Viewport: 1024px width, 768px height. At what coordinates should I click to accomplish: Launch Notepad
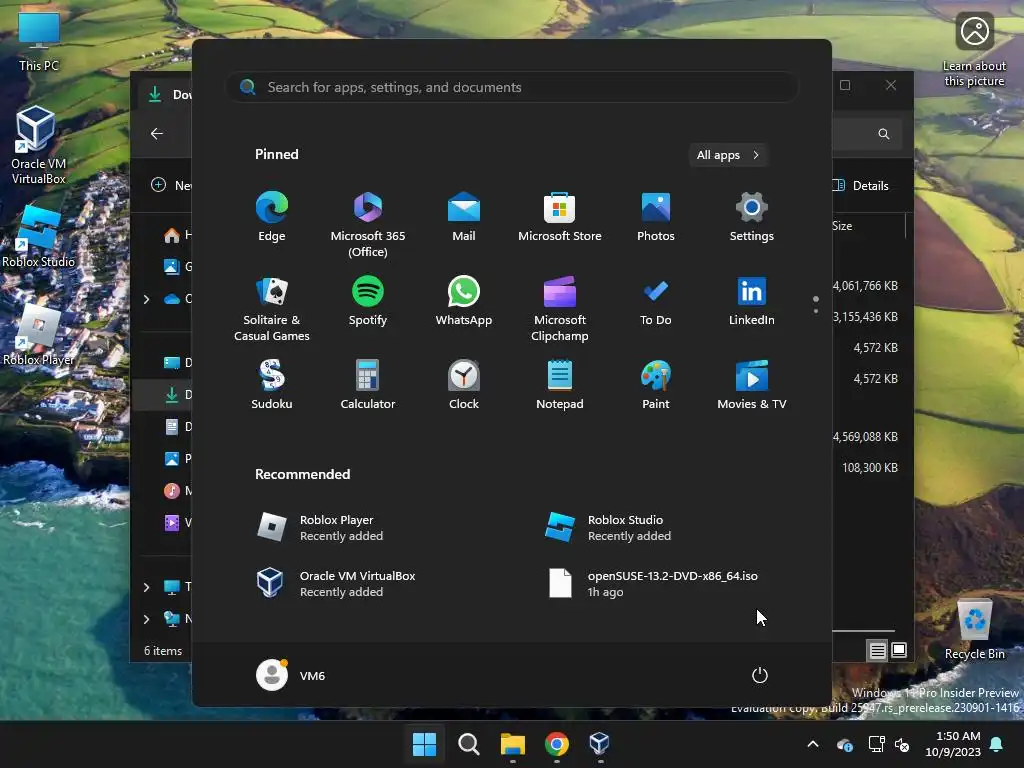pyautogui.click(x=560, y=385)
